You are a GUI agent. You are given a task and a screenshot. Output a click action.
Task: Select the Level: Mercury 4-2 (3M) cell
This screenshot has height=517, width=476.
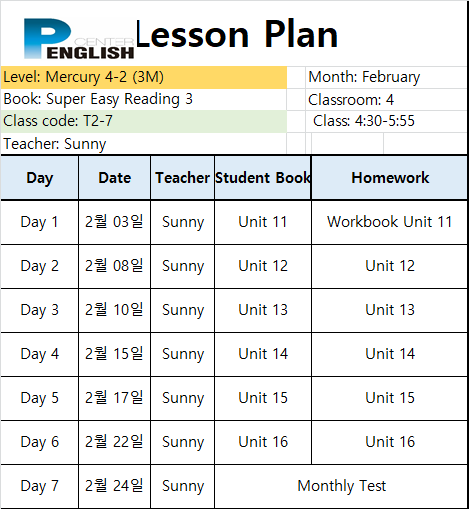click(x=144, y=78)
